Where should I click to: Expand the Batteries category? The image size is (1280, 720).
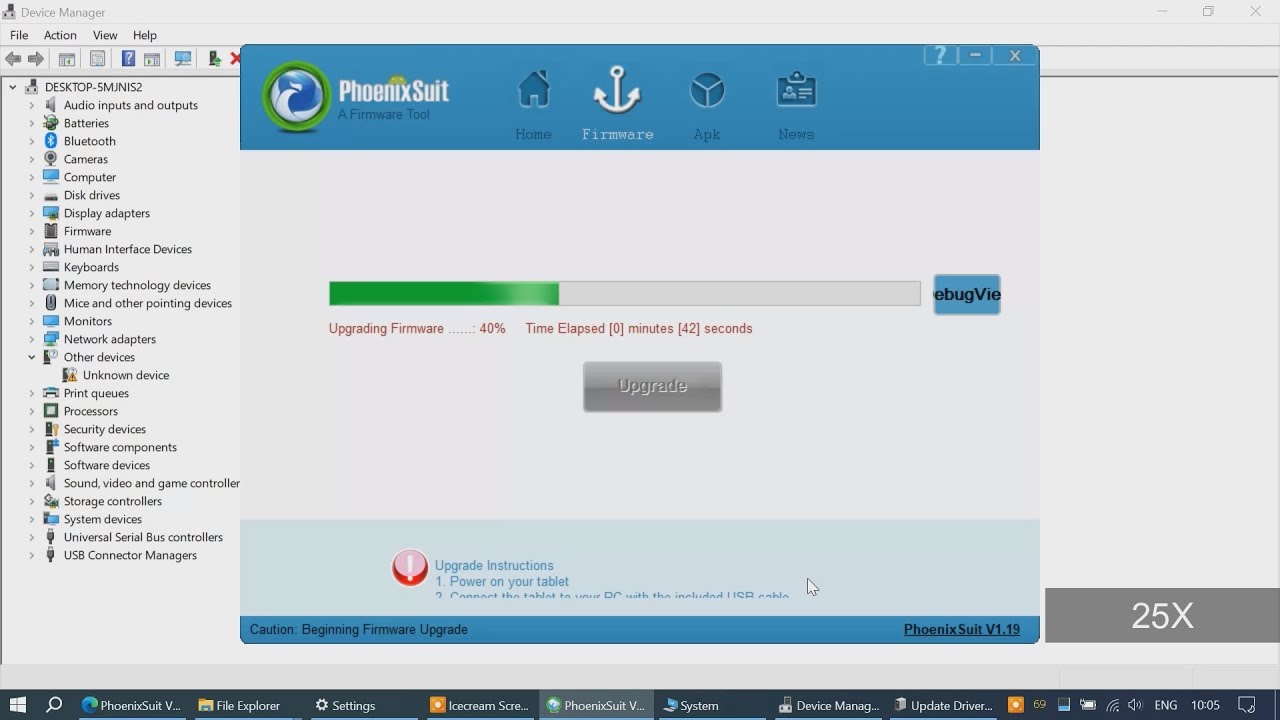coord(32,123)
